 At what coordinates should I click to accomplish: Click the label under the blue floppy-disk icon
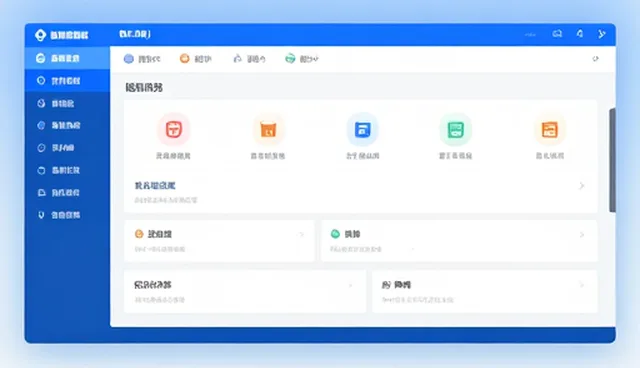point(362,155)
